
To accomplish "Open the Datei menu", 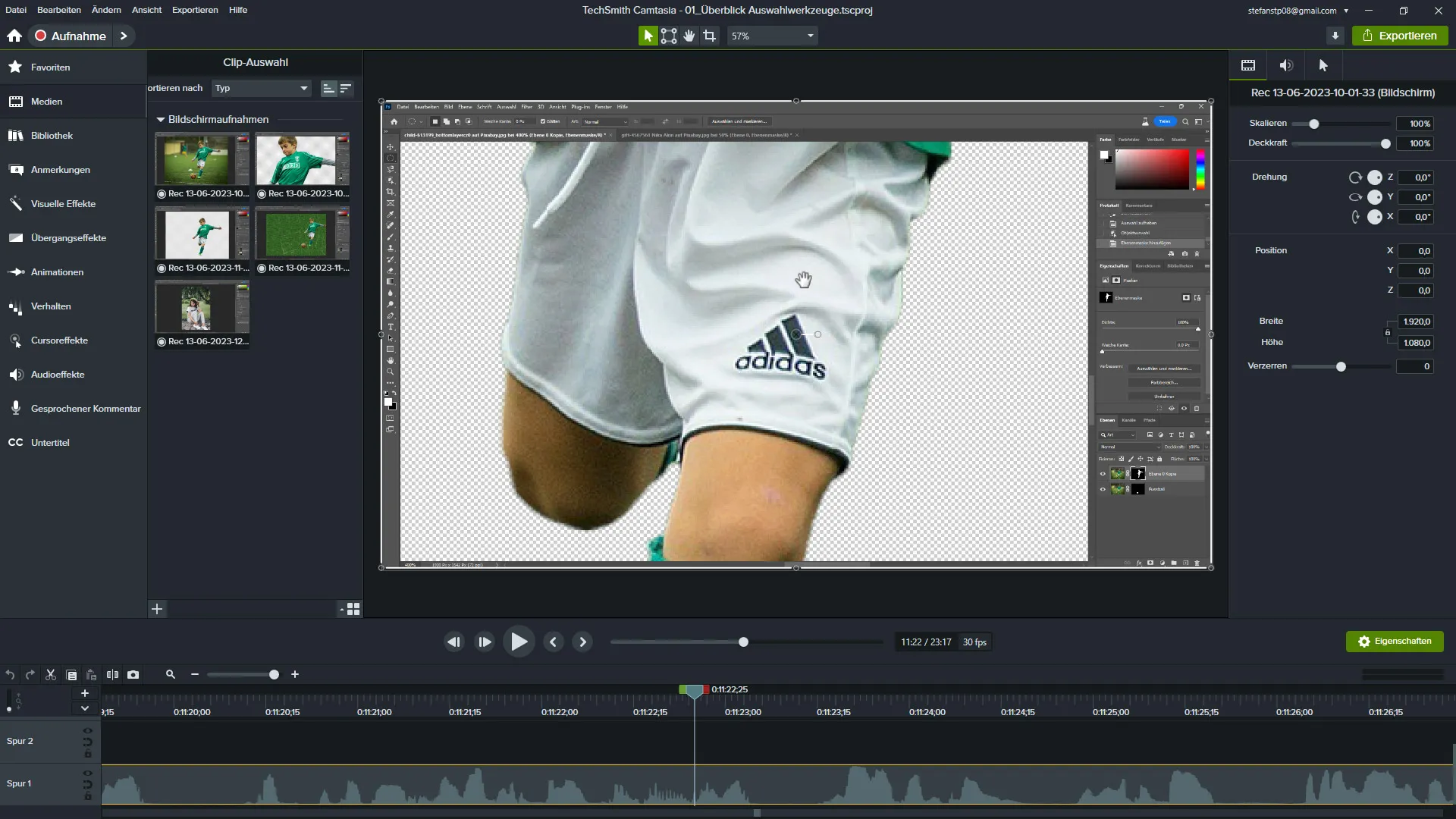I will coord(16,10).
